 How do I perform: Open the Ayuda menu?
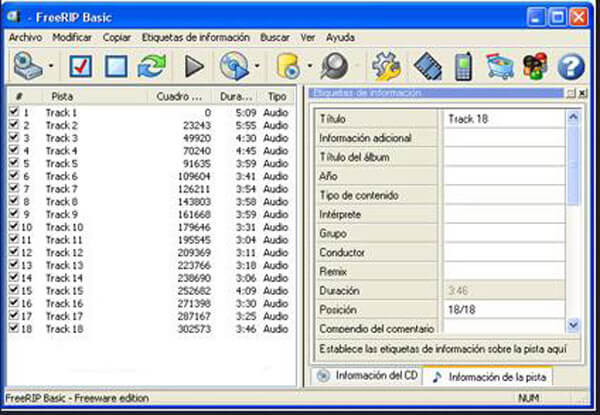coord(340,37)
